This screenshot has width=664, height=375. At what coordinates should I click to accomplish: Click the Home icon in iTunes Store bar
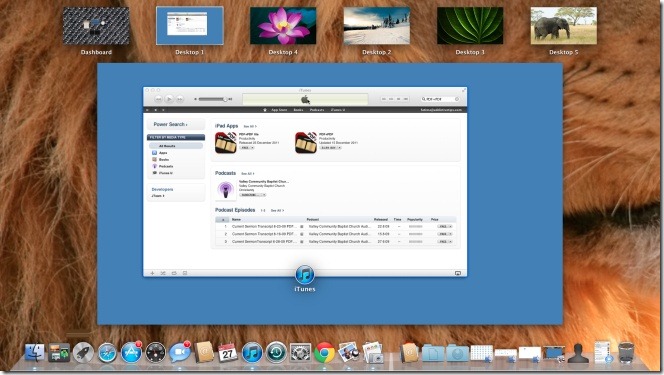(265, 110)
